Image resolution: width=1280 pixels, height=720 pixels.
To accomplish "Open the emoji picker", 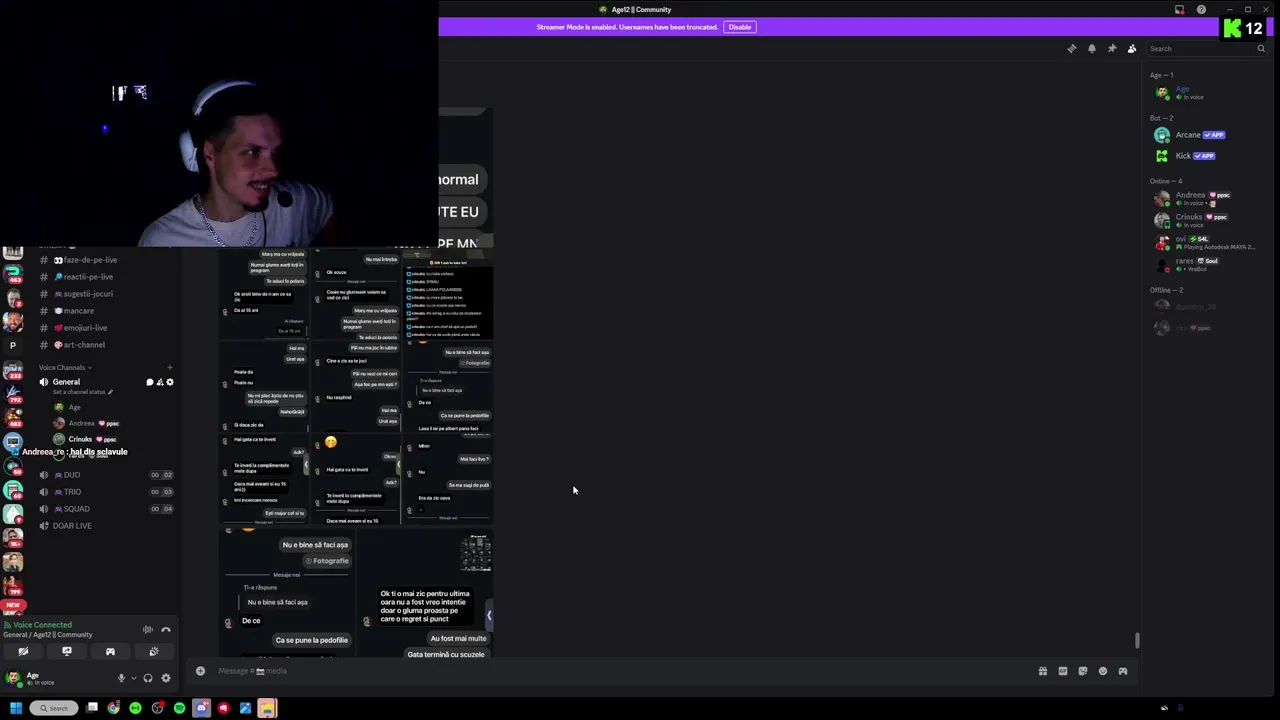I will coord(1103,671).
